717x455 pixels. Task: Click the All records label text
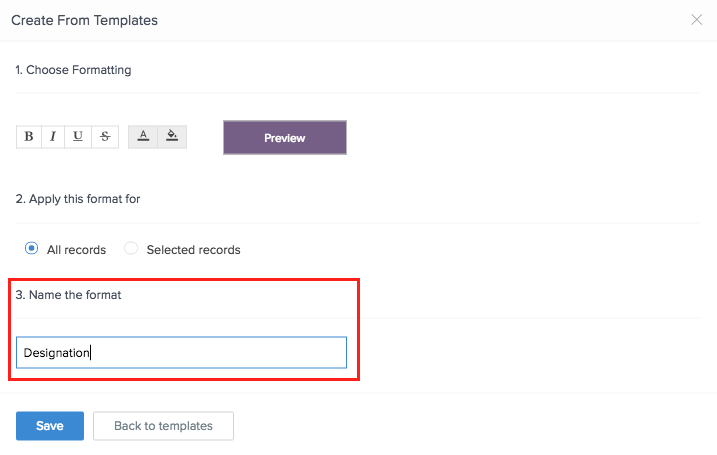76,250
